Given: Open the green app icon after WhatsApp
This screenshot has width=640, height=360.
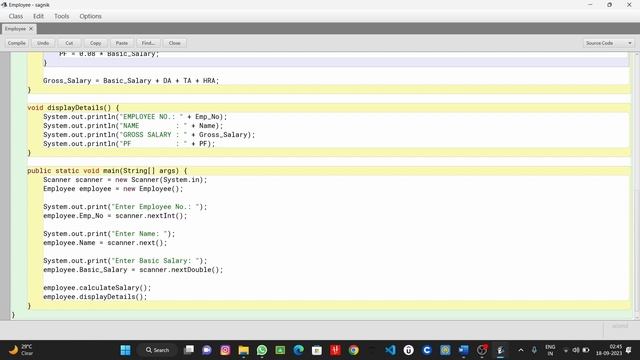Looking at the screenshot, I should (x=280, y=350).
